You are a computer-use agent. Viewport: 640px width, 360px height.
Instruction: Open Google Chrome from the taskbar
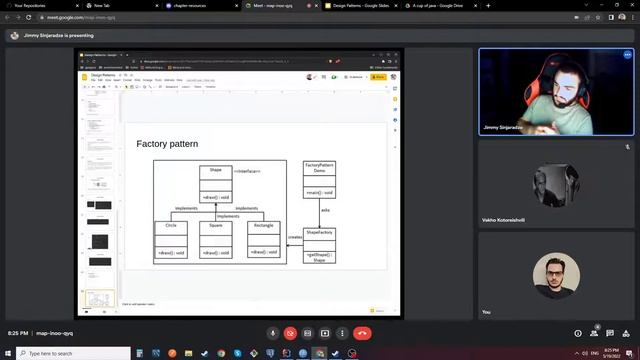221,353
